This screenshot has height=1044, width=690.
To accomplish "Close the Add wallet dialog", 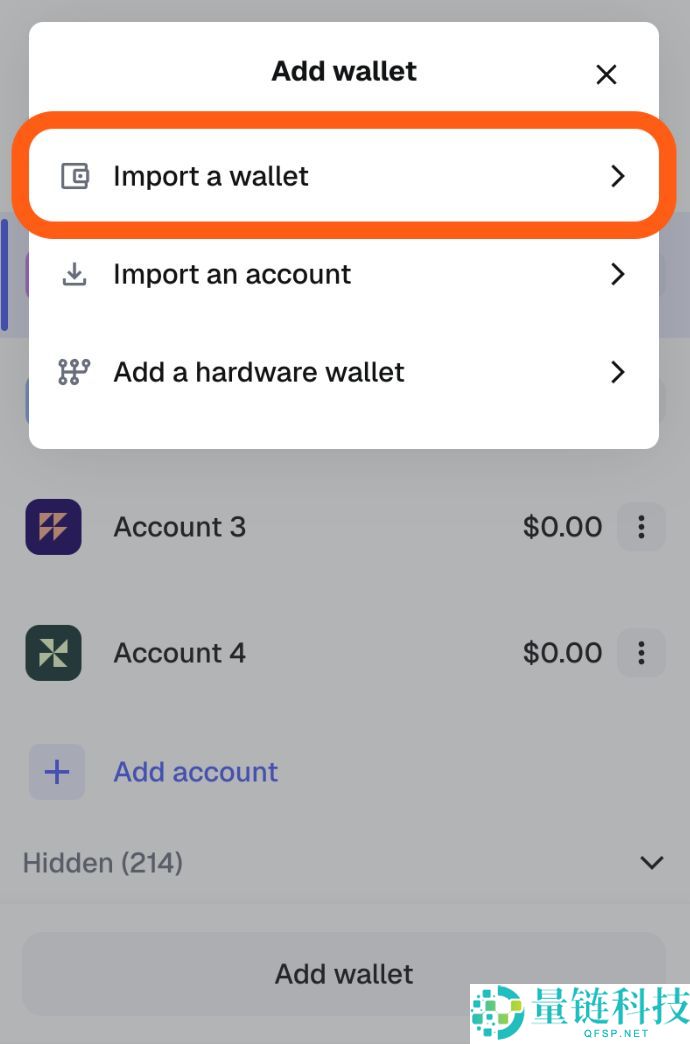I will [x=607, y=74].
